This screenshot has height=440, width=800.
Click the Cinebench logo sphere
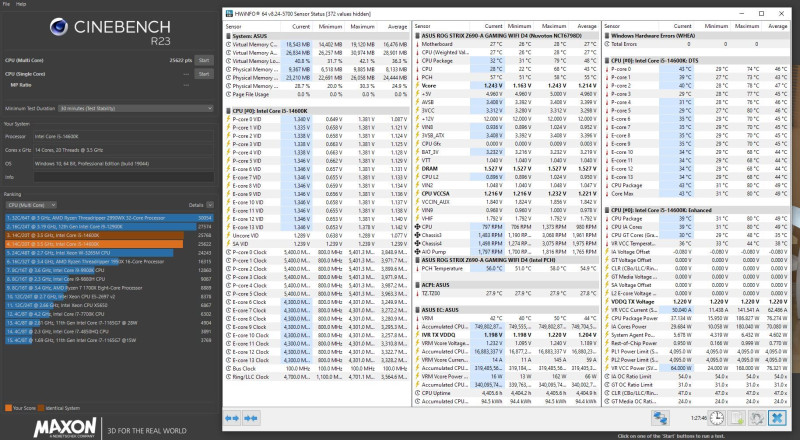point(59,27)
